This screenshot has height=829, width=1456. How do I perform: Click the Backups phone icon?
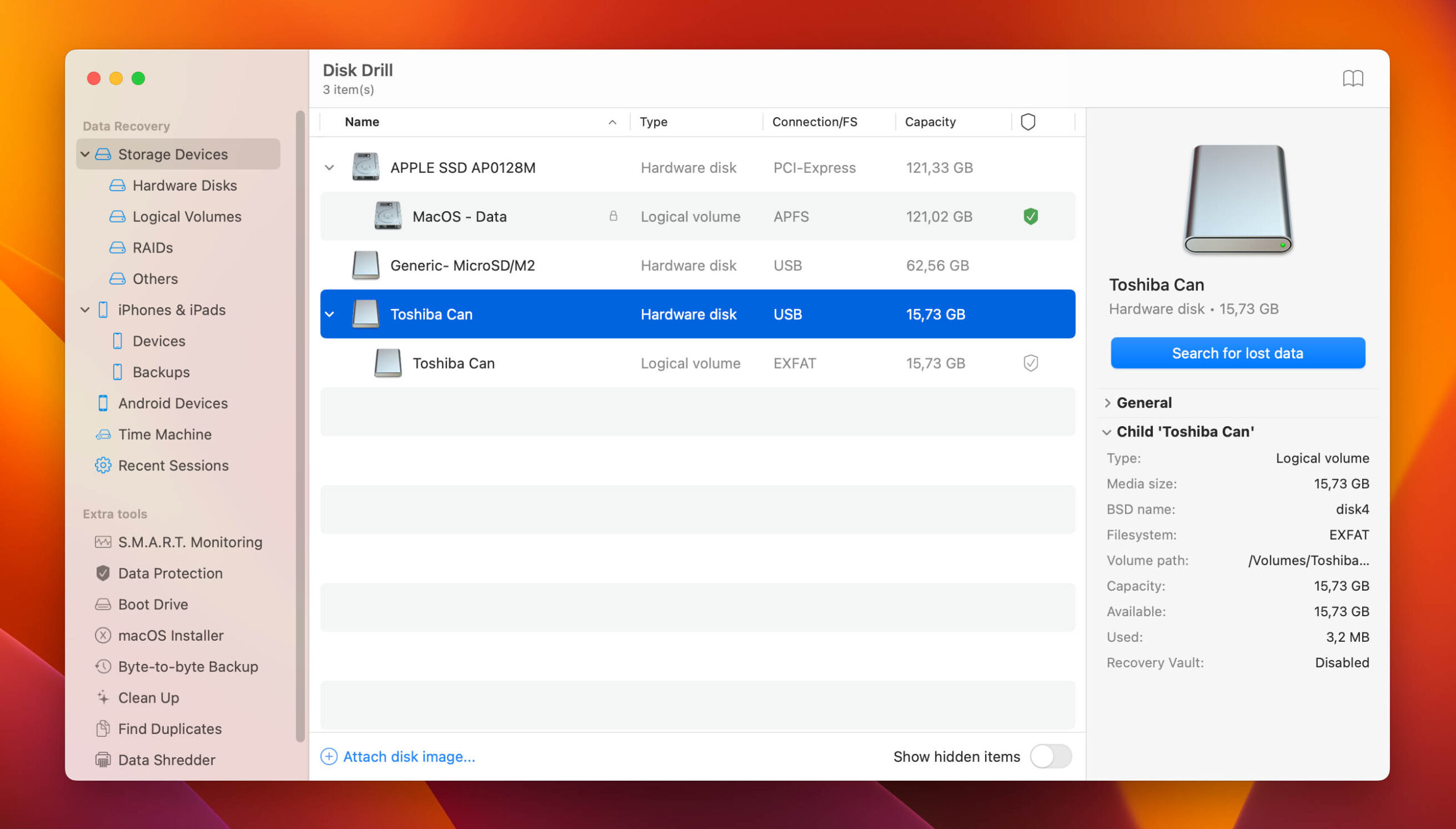coord(117,372)
